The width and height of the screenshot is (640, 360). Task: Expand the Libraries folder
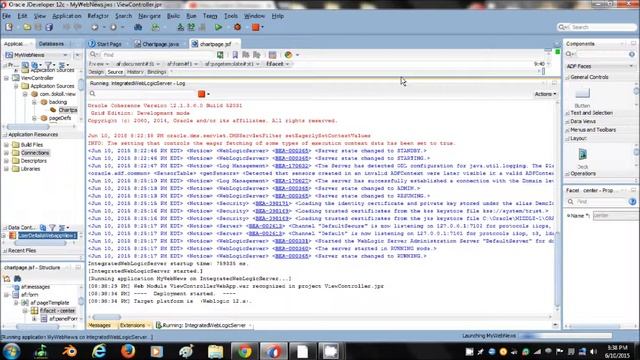pos(6,169)
